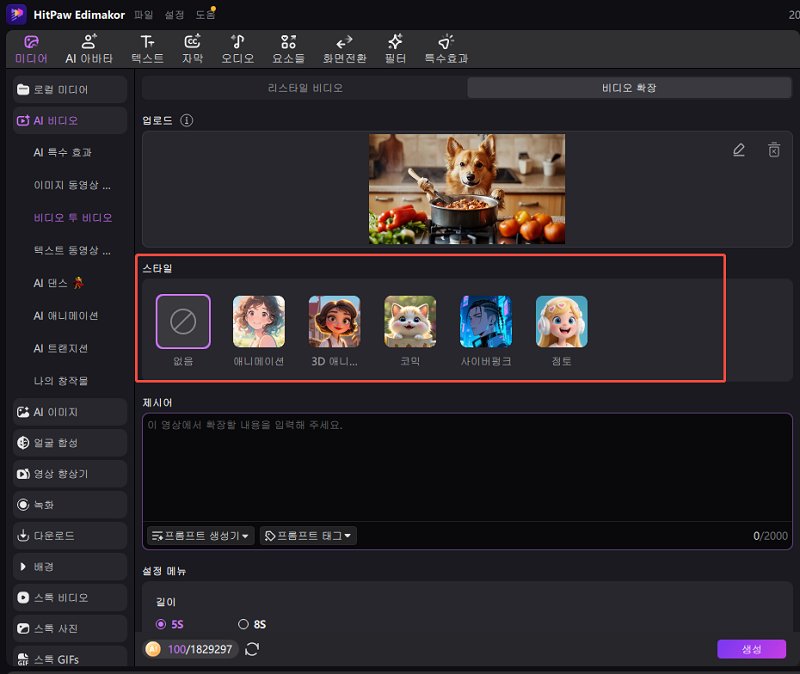800x674 pixels.
Task: Open the 요소들 elements panel
Action: tap(288, 49)
